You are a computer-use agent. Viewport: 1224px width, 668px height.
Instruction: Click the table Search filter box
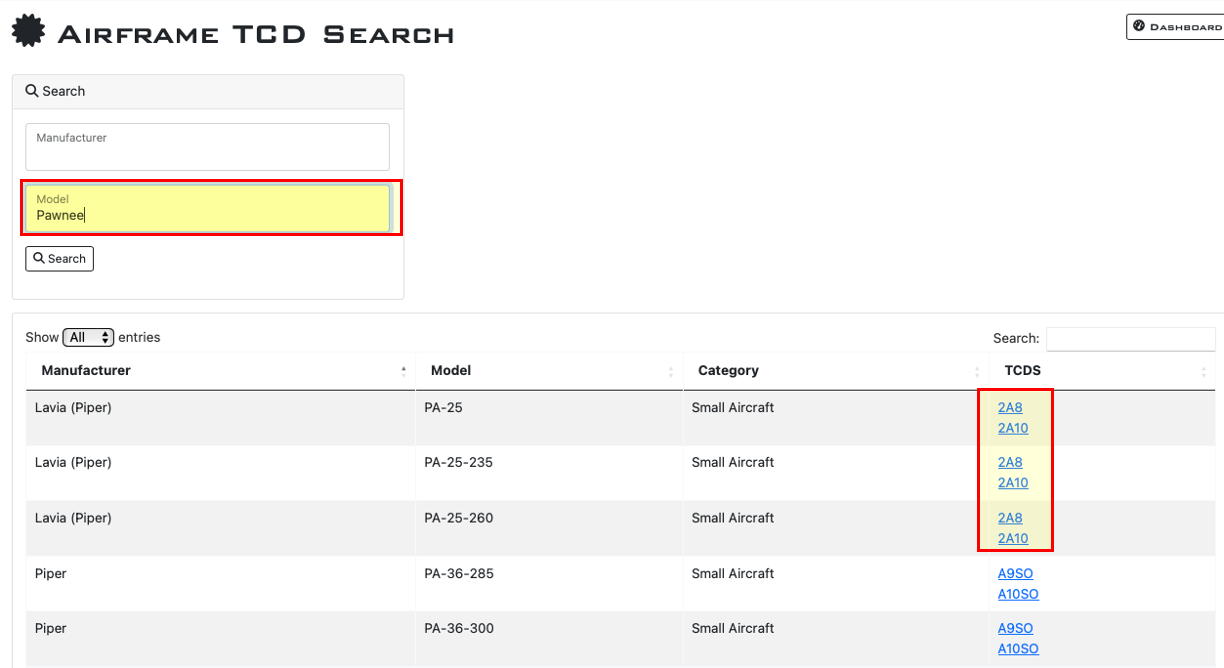tap(1130, 338)
